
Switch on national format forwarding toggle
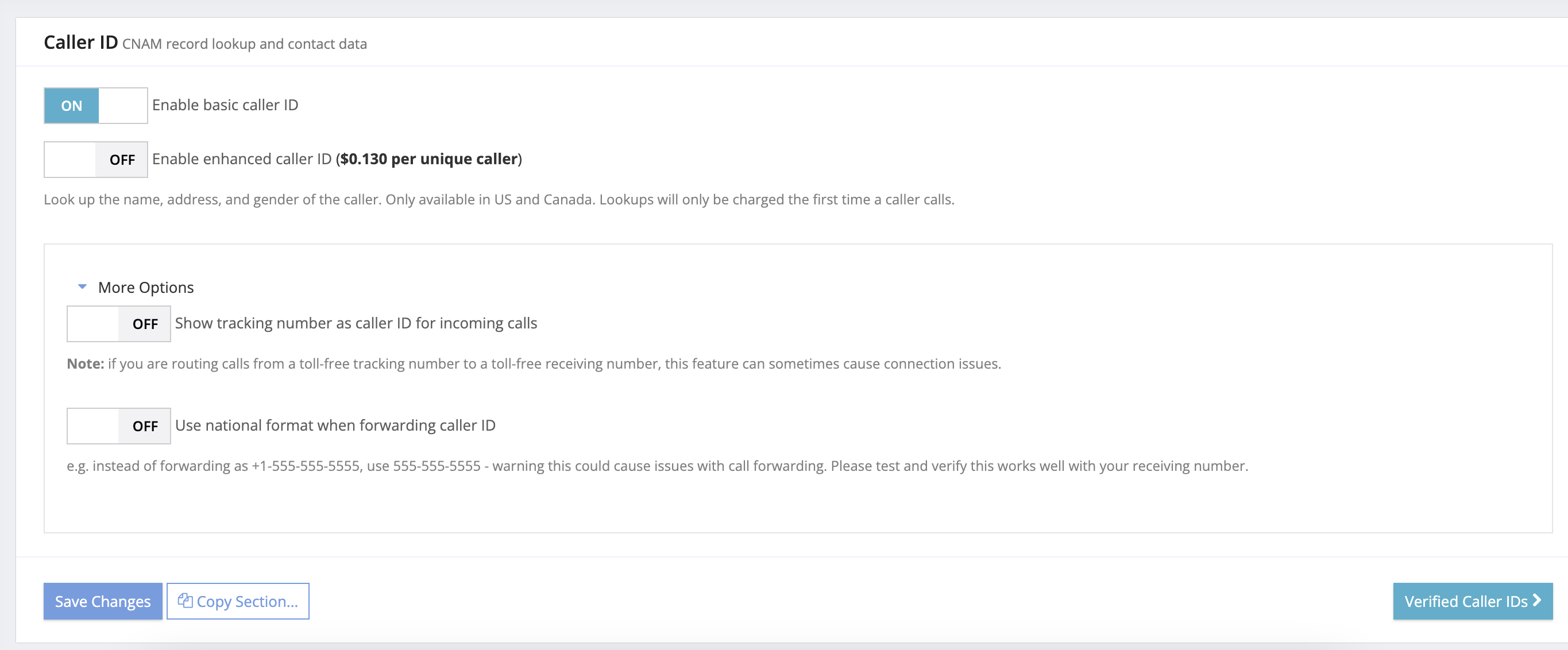pyautogui.click(x=119, y=426)
